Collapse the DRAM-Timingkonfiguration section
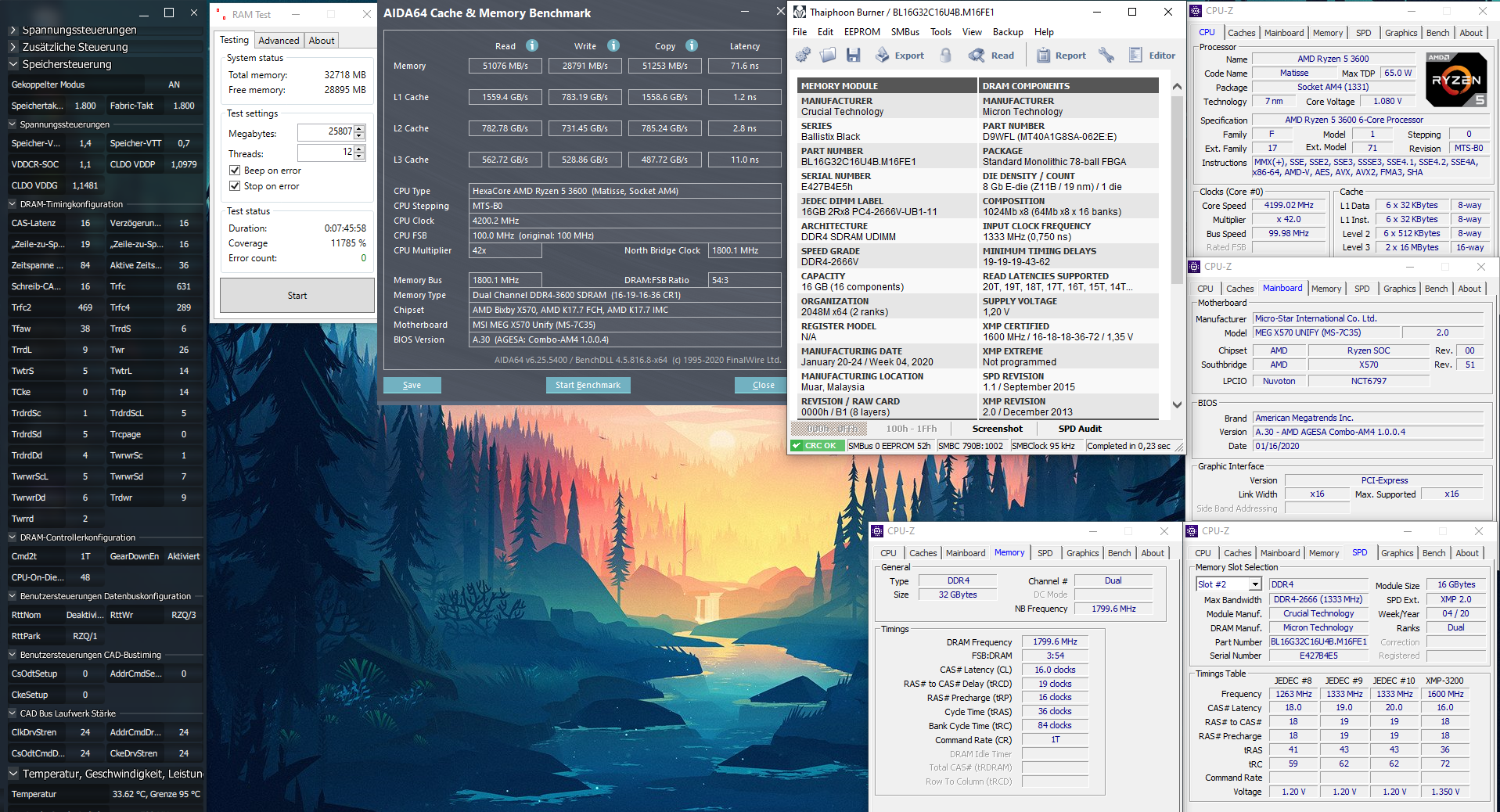The image size is (1500, 812). click(x=13, y=204)
